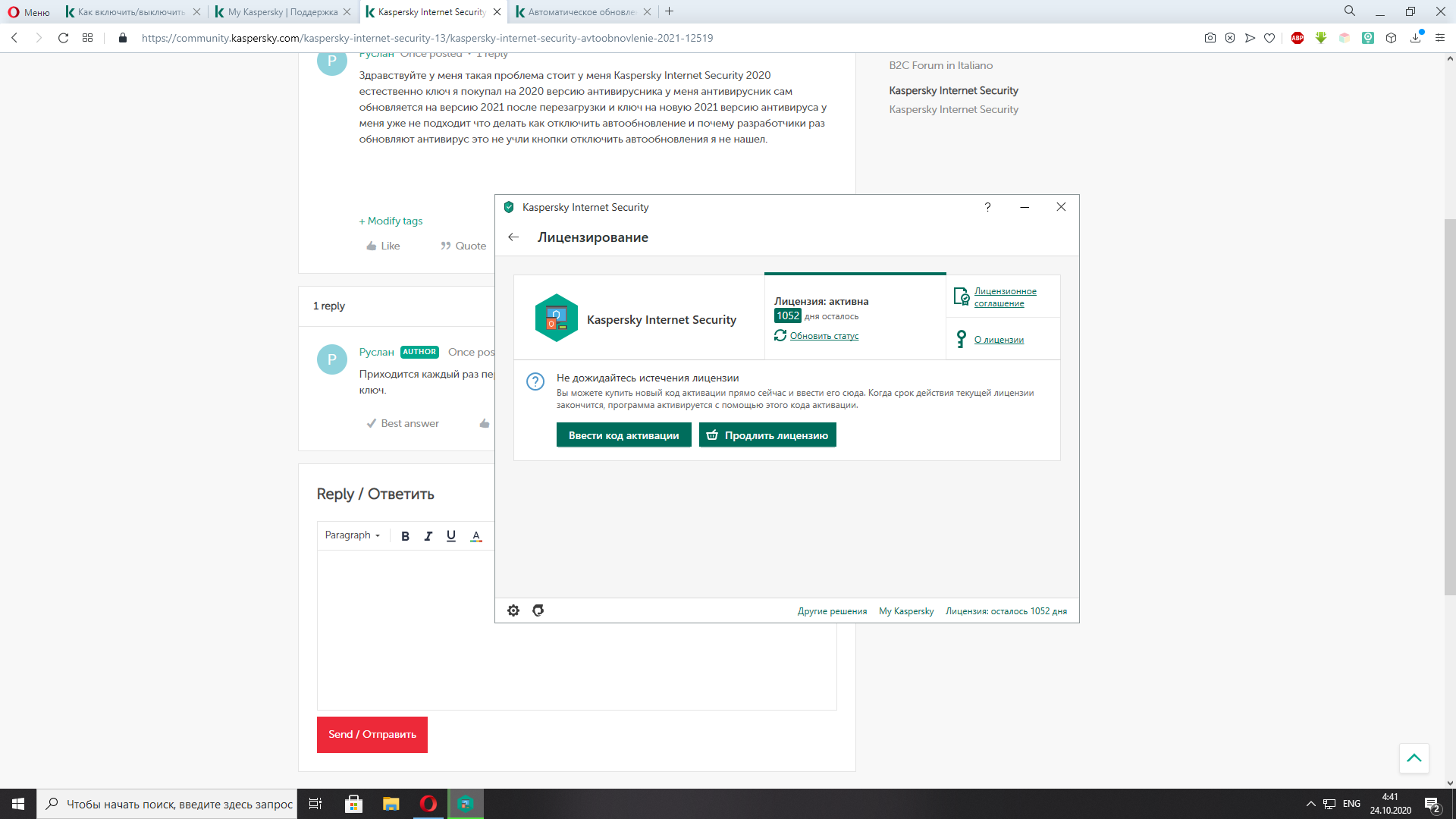Click the info question icon near license tip
The width and height of the screenshot is (1456, 819).
point(535,381)
